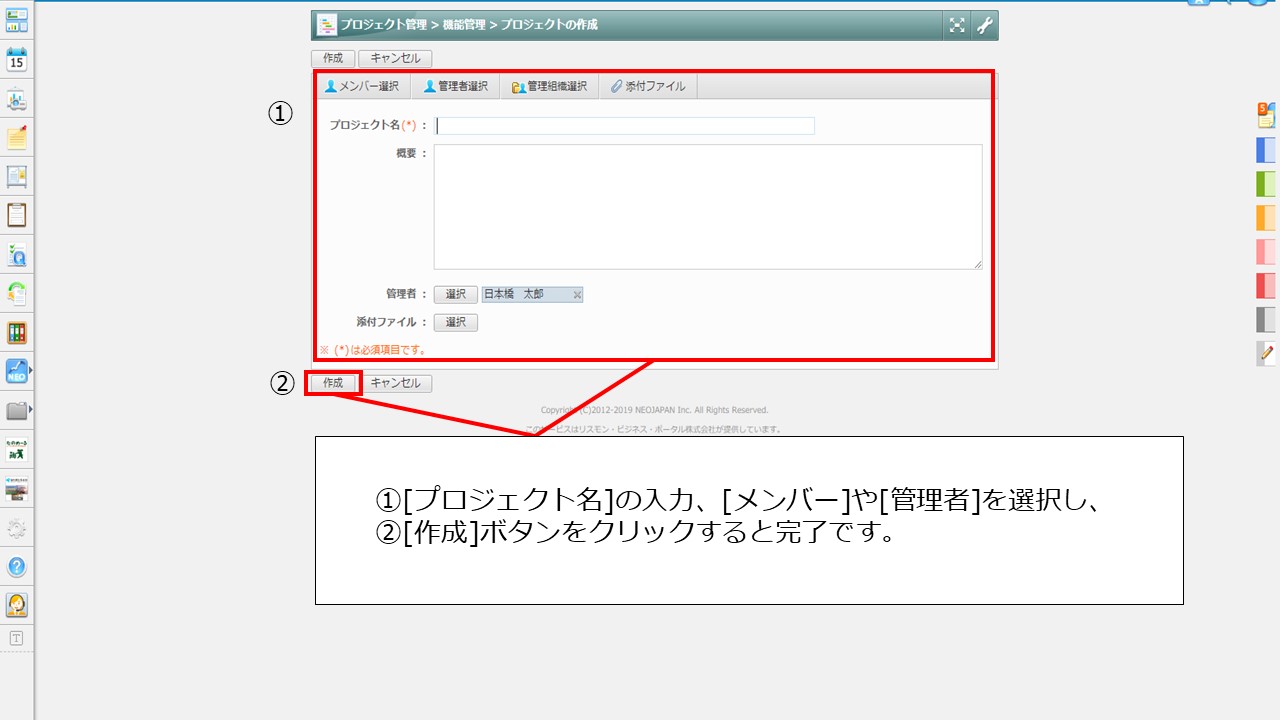Open help with the blue question mark icon
This screenshot has width=1280, height=720.
(17, 567)
